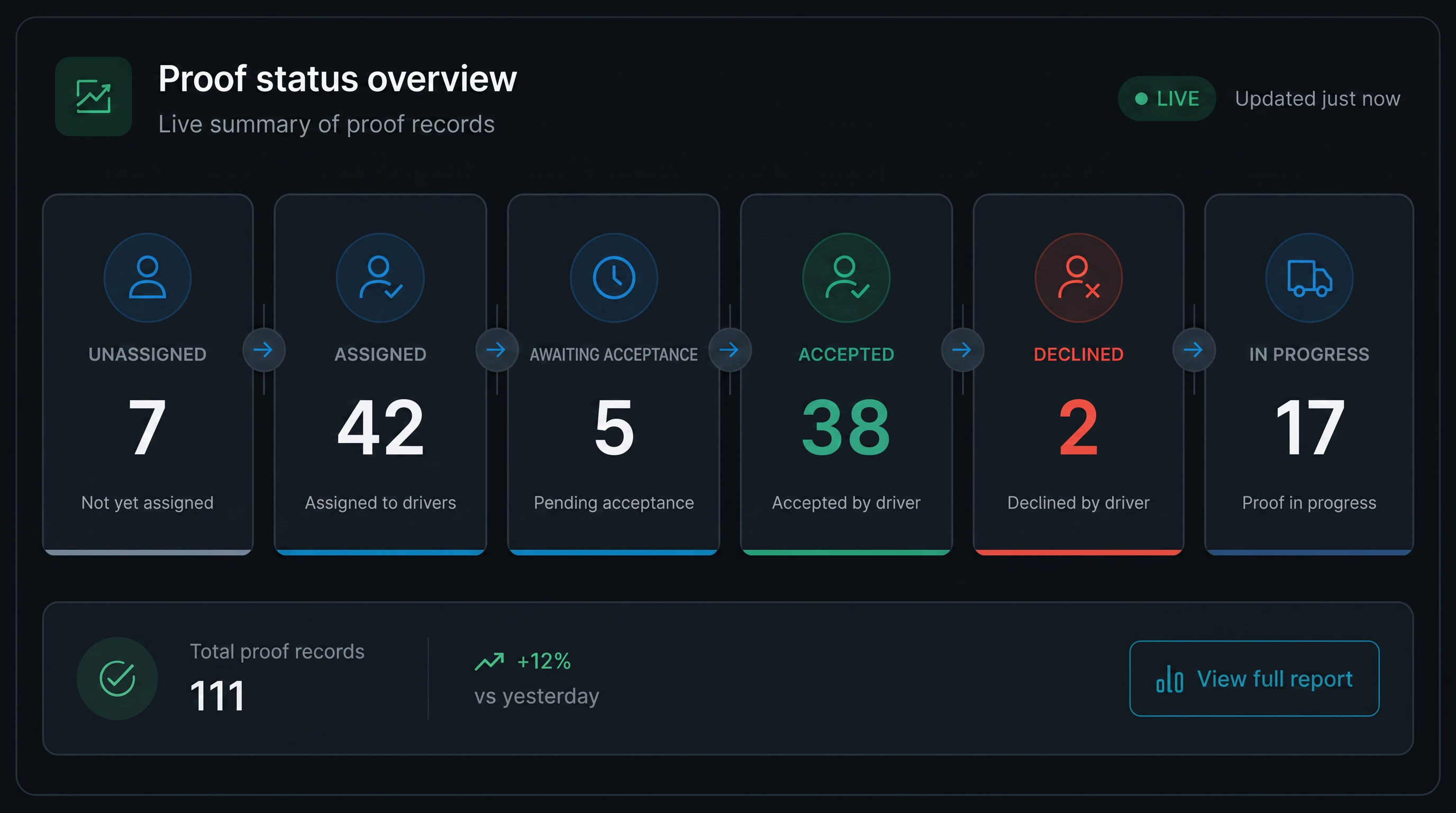Click the arrow between Accepted and Declined
Screen dimensions: 1456x813
pyautogui.click(x=962, y=350)
